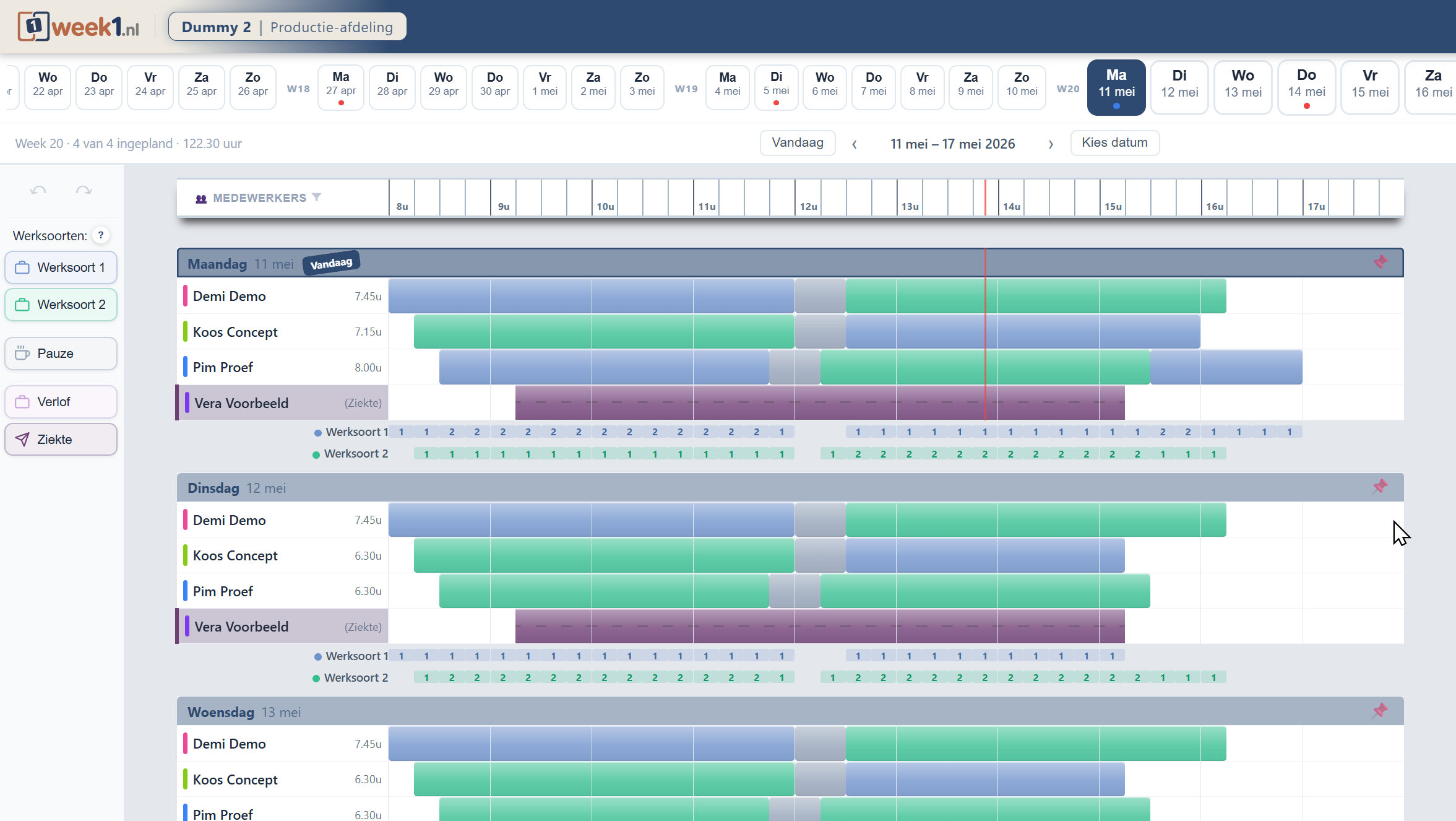Click Maandag Pim Proef late blue shift
This screenshot has width=1456, height=821.
point(1226,367)
